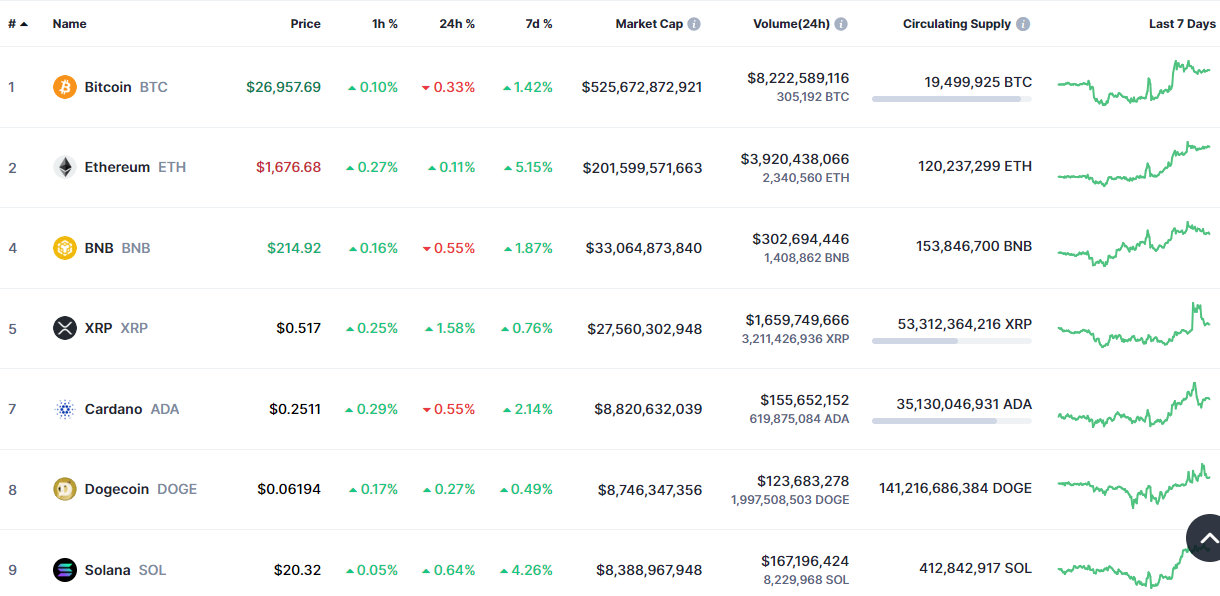Click Solana 7d change 4.26%

coord(527,570)
